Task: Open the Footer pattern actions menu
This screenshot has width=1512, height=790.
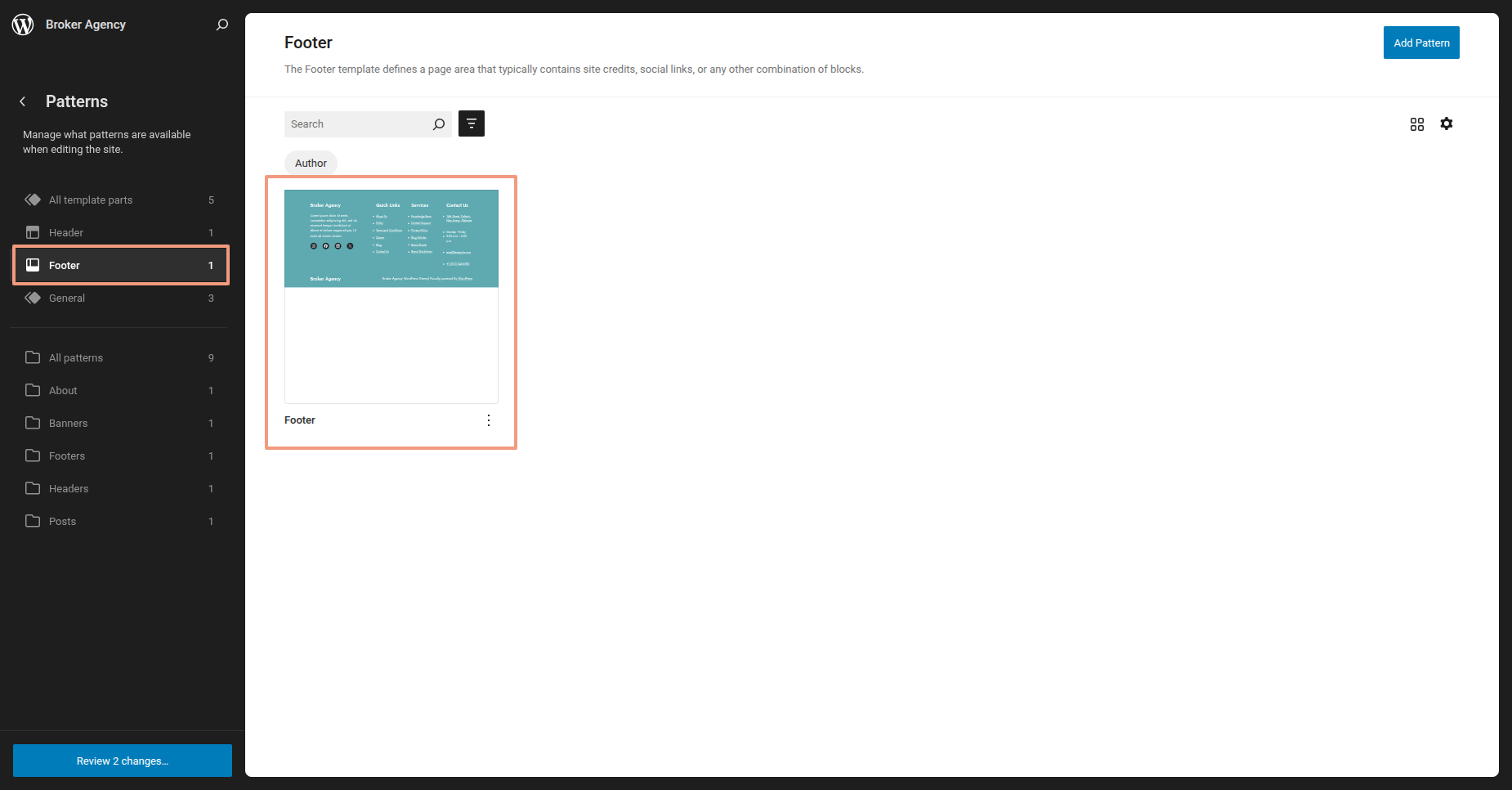Action: pyautogui.click(x=489, y=420)
